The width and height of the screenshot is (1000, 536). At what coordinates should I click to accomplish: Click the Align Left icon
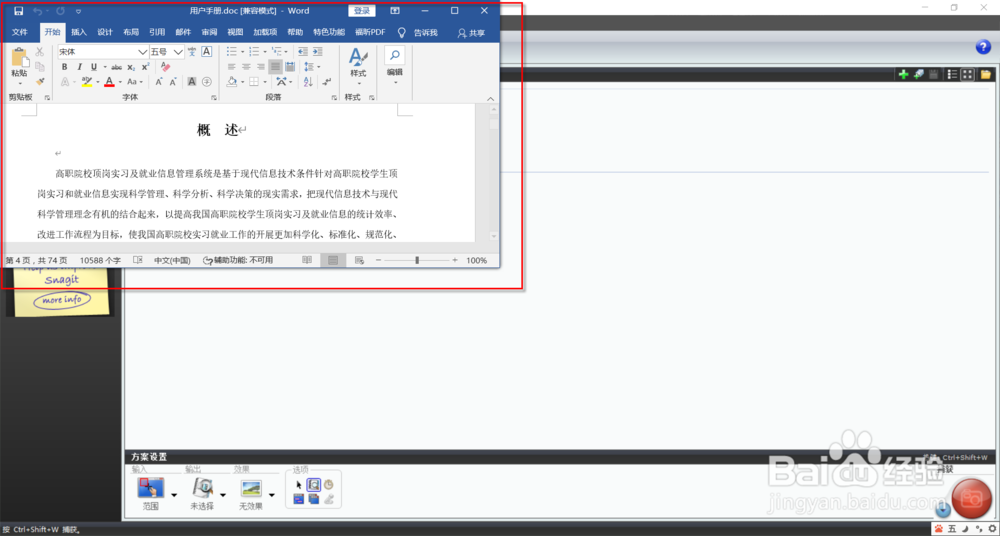point(232,66)
